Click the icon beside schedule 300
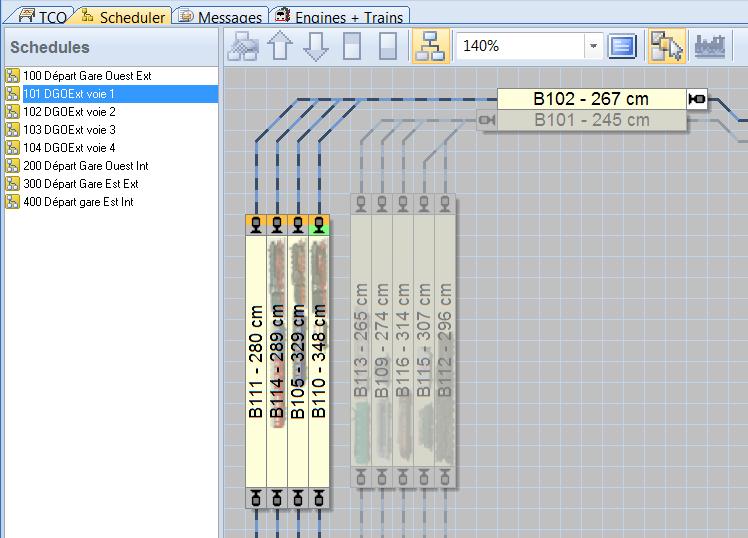 [x=12, y=184]
